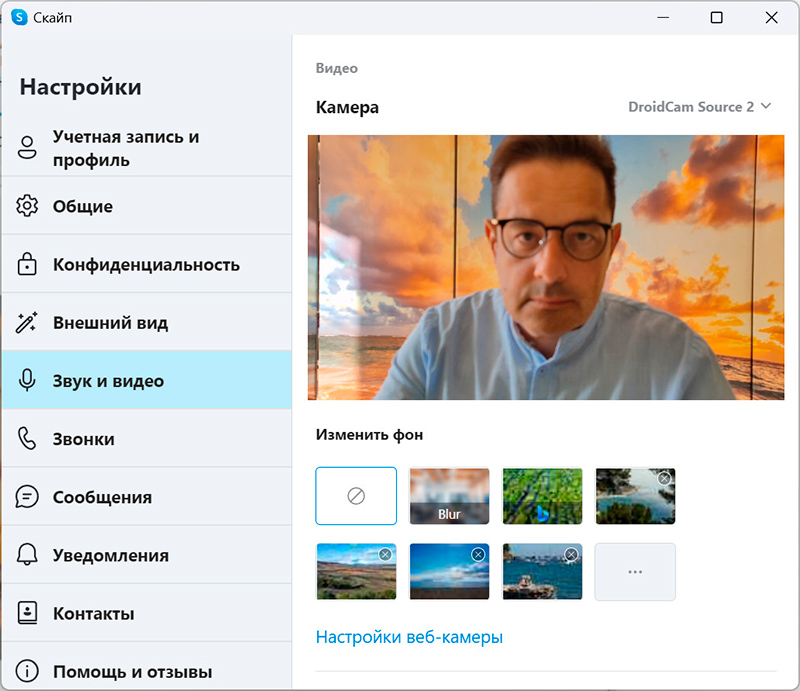Open the DroidCam Source 2 camera dropdown
The height and width of the screenshot is (691, 800).
click(700, 107)
